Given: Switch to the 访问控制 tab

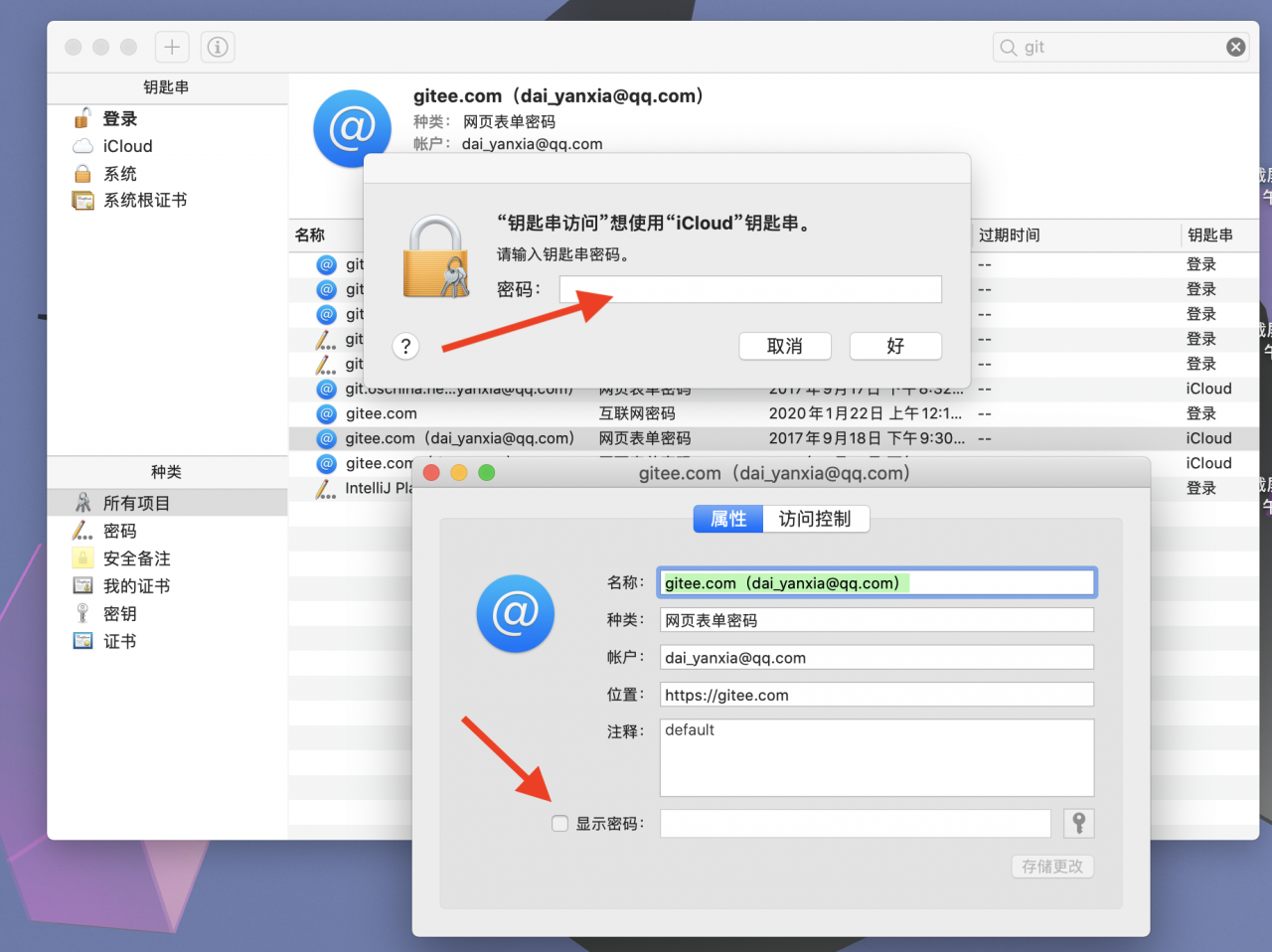Looking at the screenshot, I should pyautogui.click(x=815, y=519).
